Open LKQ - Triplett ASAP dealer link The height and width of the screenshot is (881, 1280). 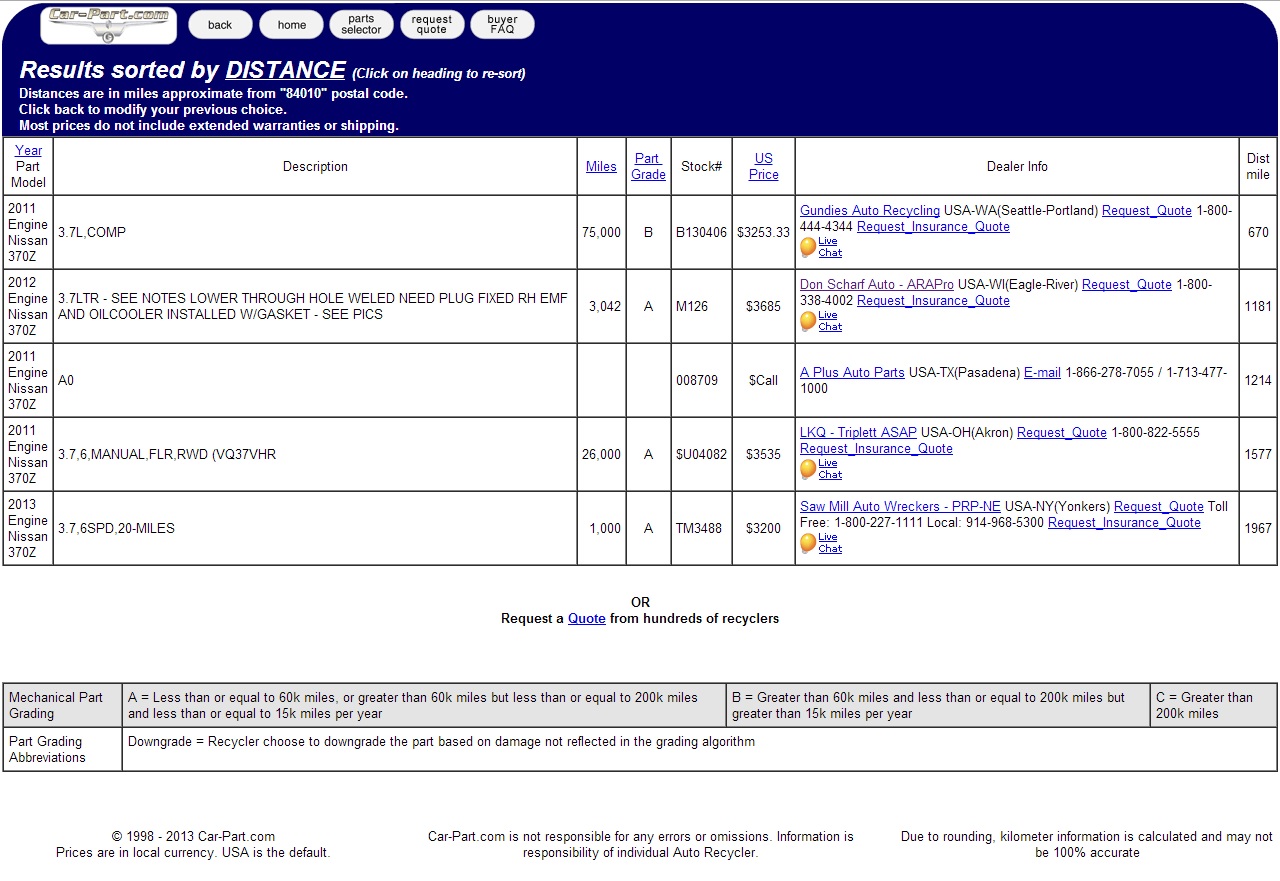[x=858, y=433]
